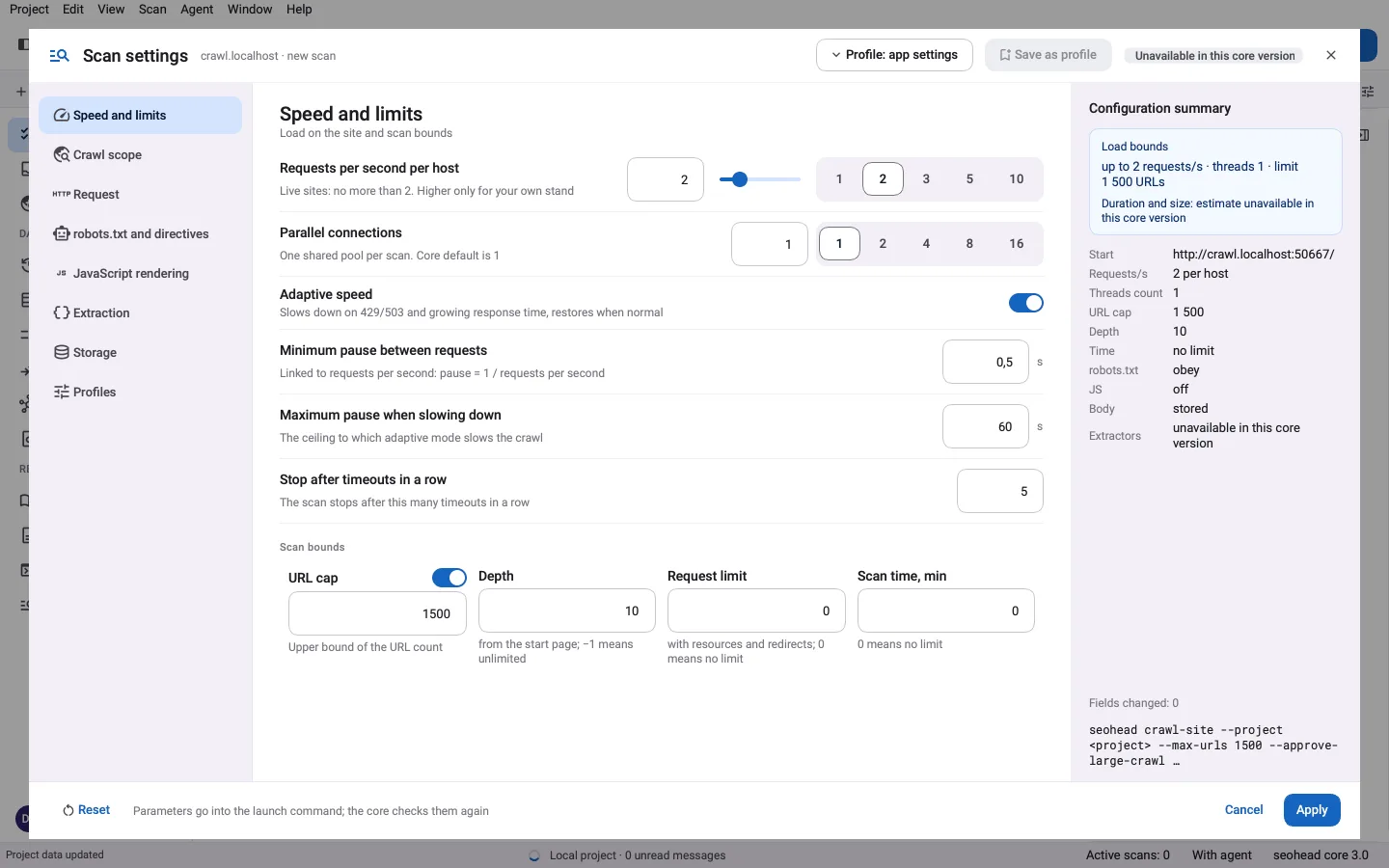
Task: Choose 3 requests per second preset
Action: 926,179
